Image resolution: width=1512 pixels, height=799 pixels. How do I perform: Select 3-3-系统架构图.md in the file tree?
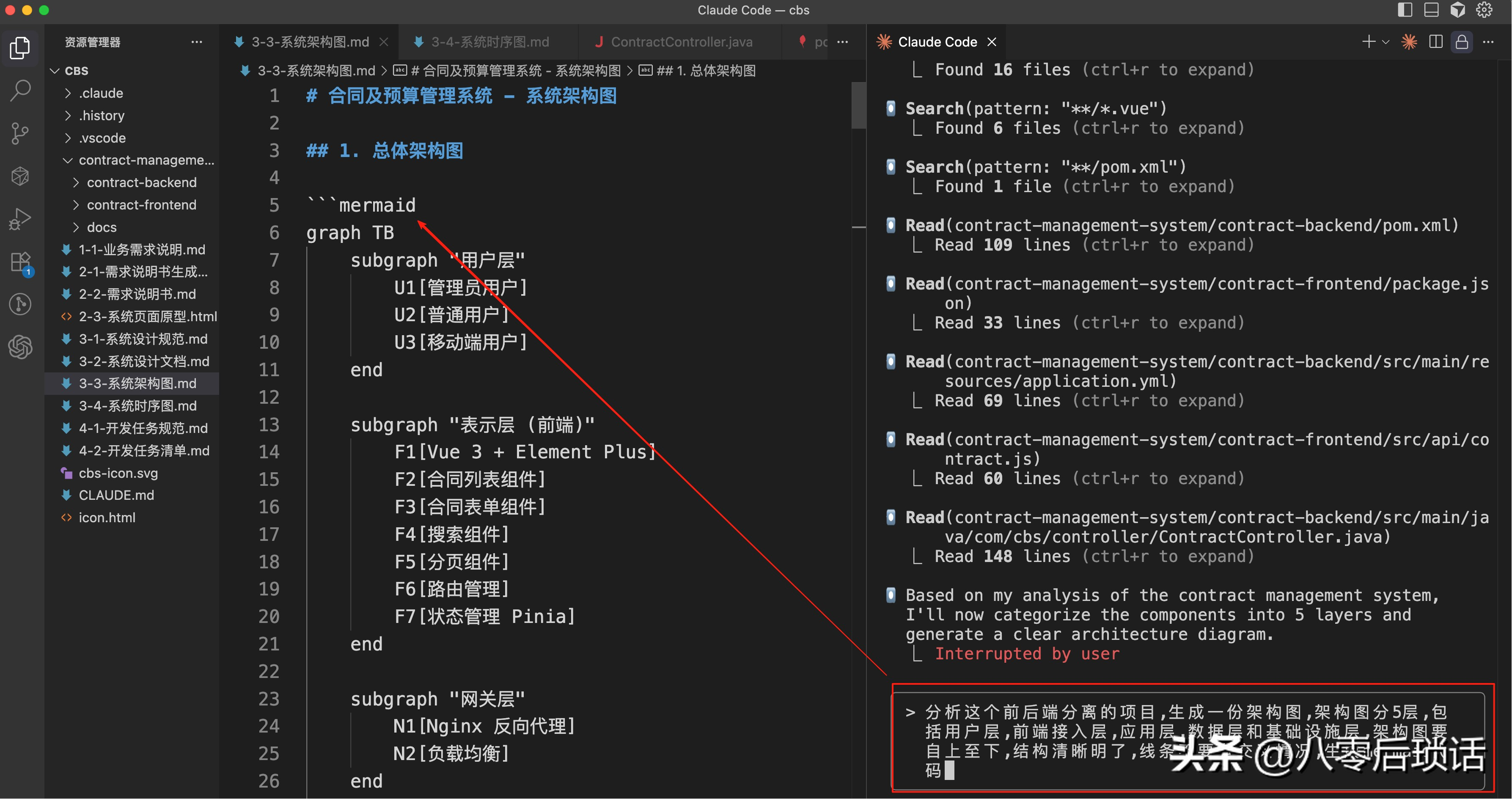(x=132, y=383)
